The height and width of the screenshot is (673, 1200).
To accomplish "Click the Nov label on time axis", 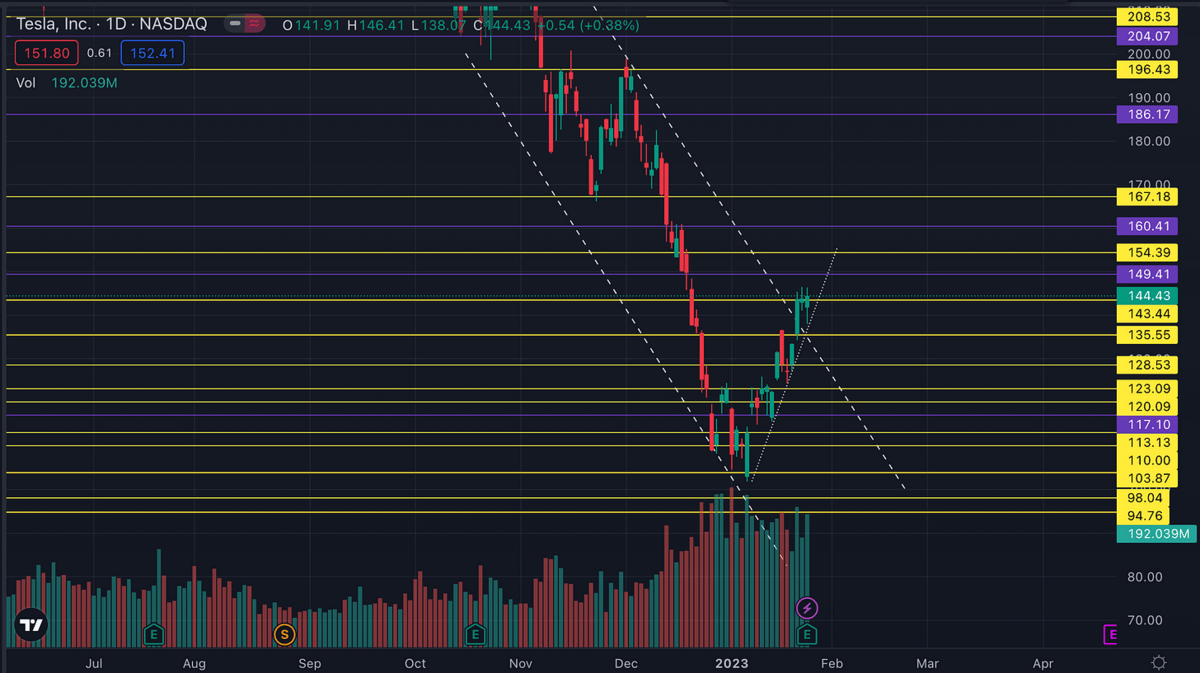I will [x=521, y=663].
